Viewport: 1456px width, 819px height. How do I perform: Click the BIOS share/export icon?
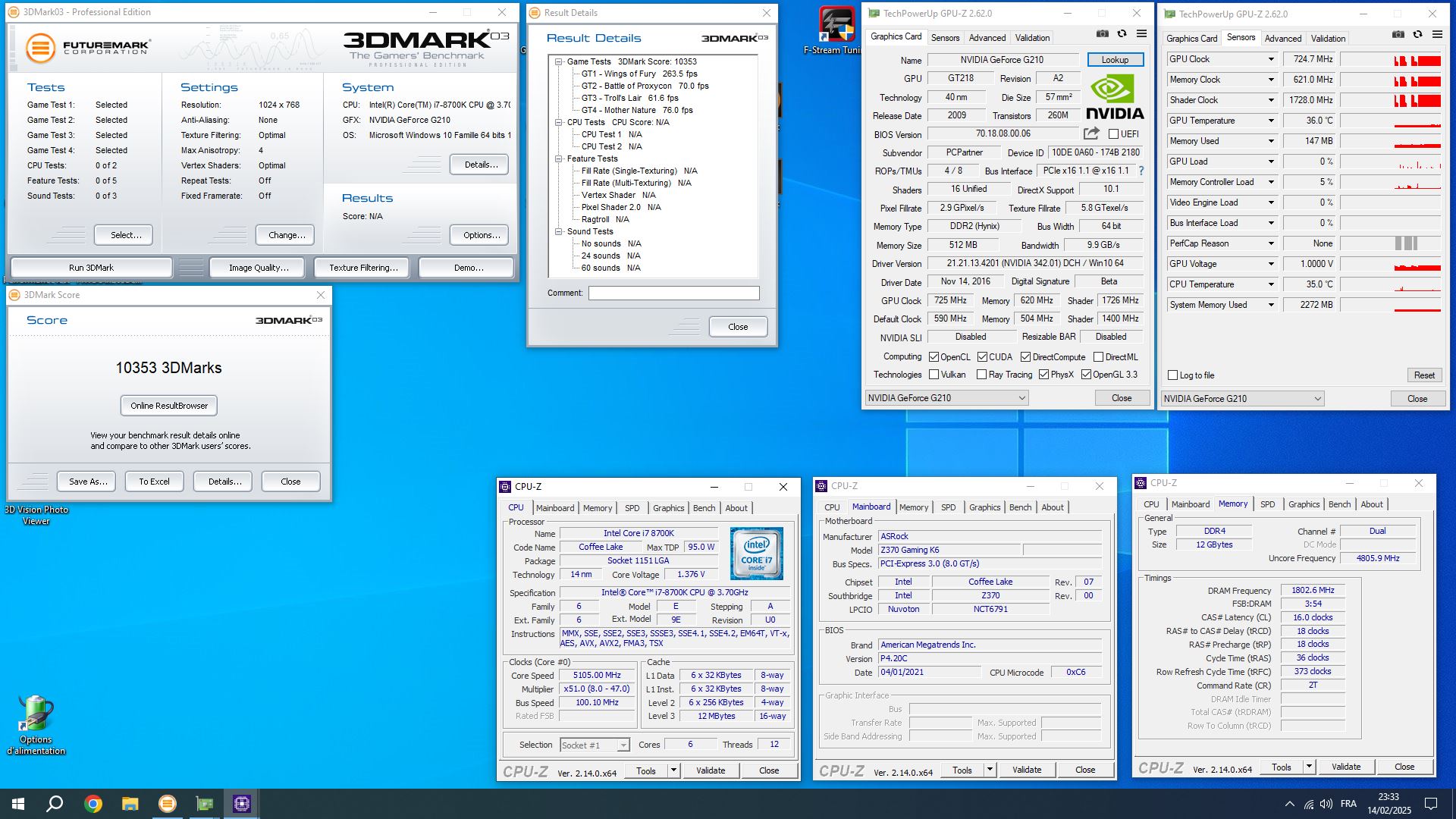pyautogui.click(x=1091, y=133)
